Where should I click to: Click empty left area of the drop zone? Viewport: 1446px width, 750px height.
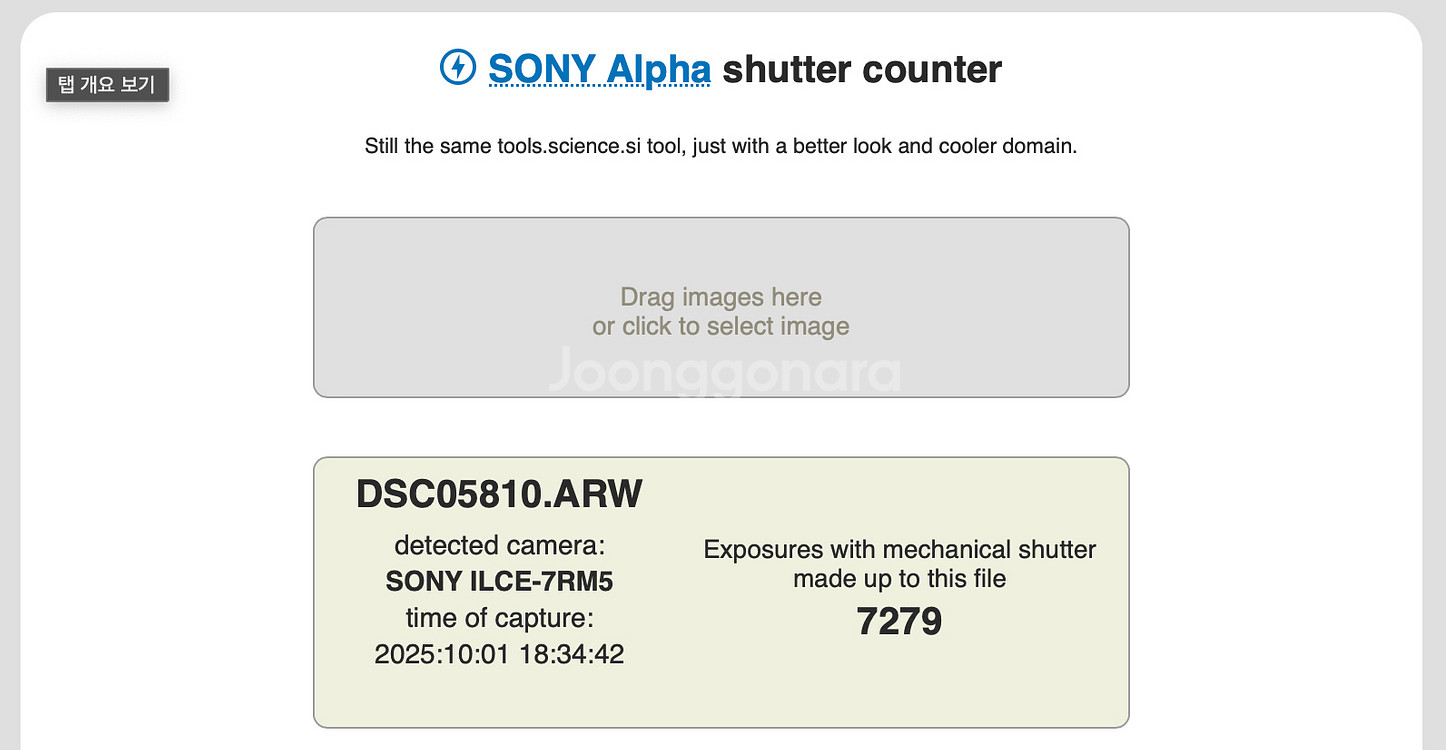coord(420,310)
